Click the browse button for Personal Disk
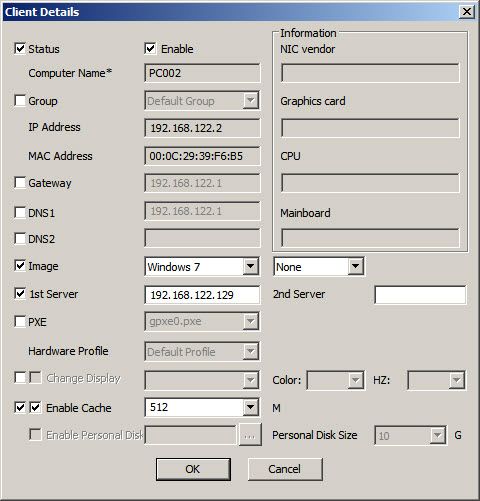 point(250,435)
